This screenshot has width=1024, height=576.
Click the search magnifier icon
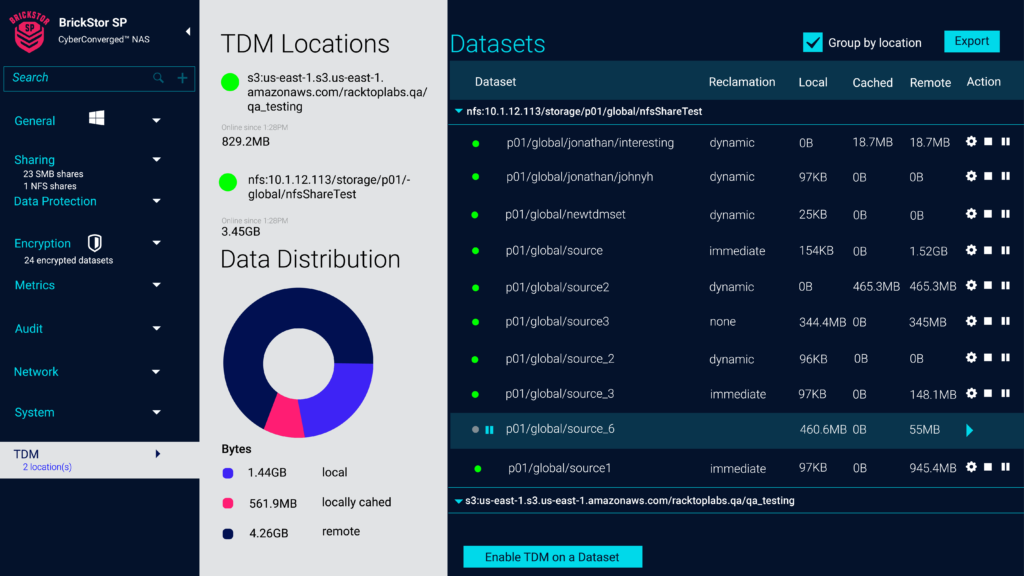(157, 77)
